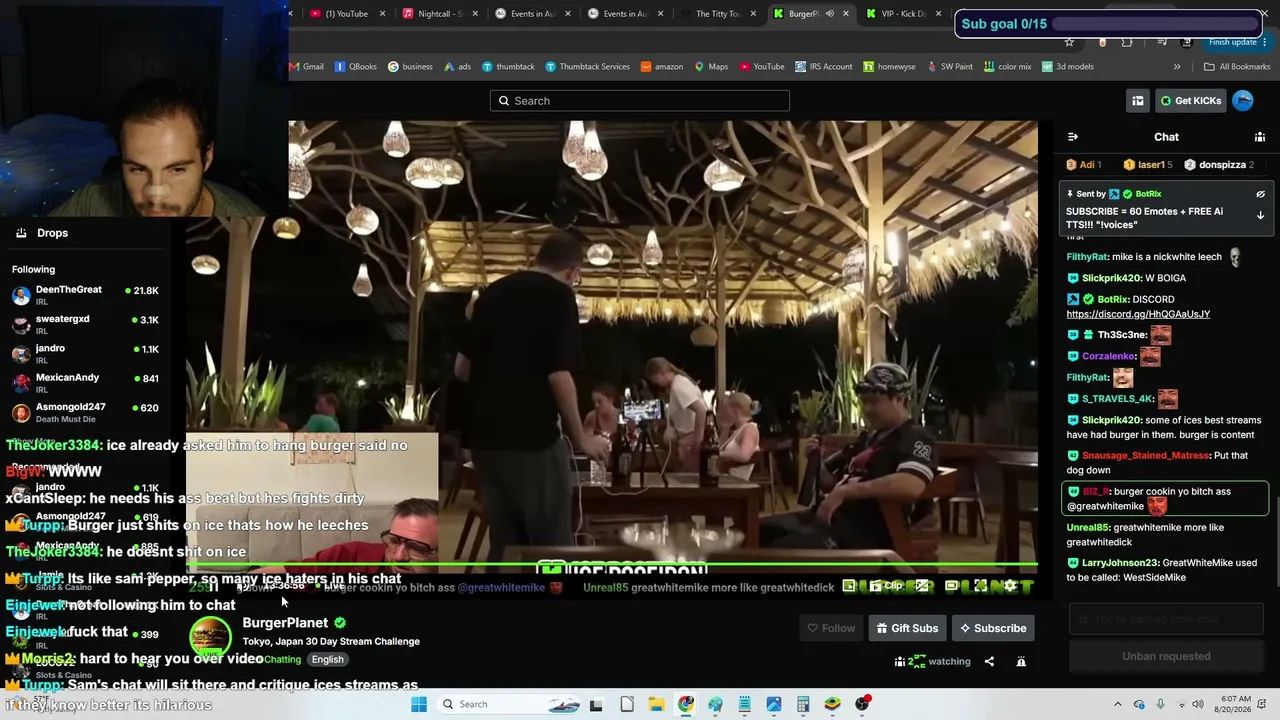This screenshot has height=720, width=1280.
Task: Click the Get KICKs button
Action: (x=1190, y=100)
